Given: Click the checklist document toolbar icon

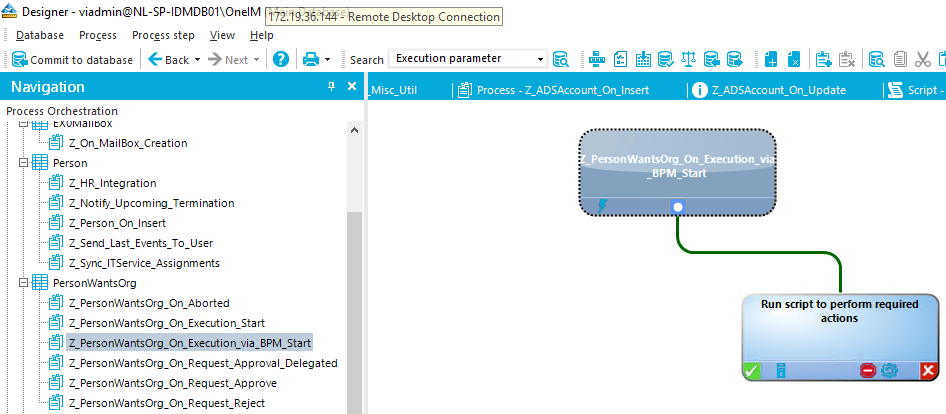Looking at the screenshot, I should pos(620,59).
